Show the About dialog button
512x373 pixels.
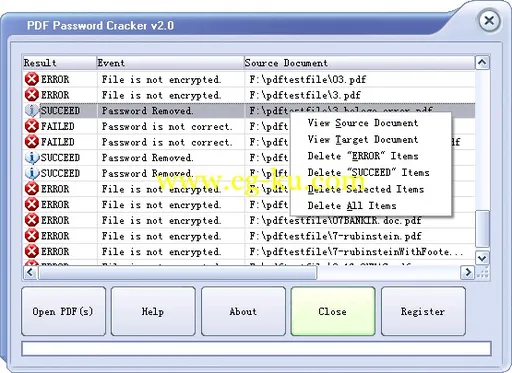[243, 311]
